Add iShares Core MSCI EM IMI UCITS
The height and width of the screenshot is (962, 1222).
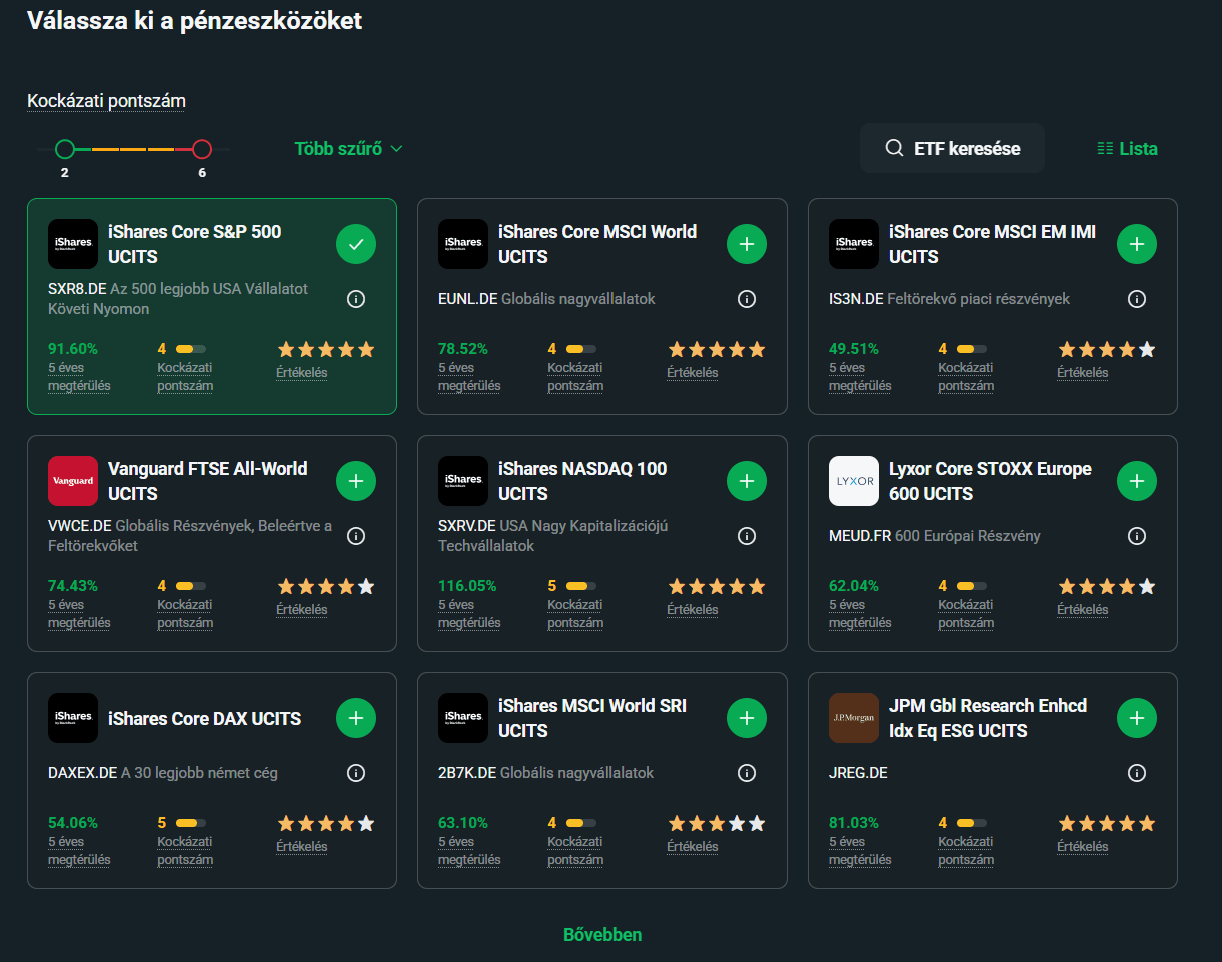[x=1137, y=244]
